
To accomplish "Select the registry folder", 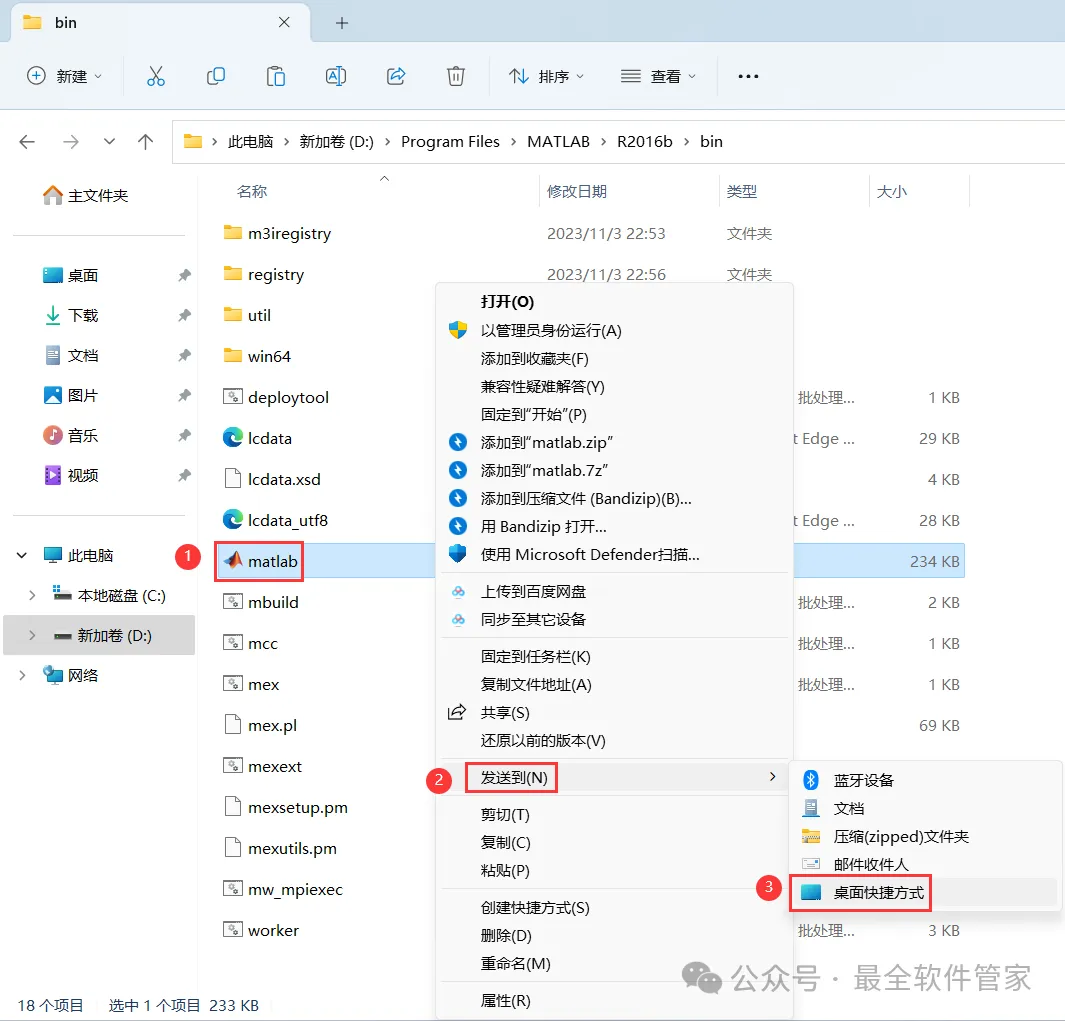I will coord(264,274).
